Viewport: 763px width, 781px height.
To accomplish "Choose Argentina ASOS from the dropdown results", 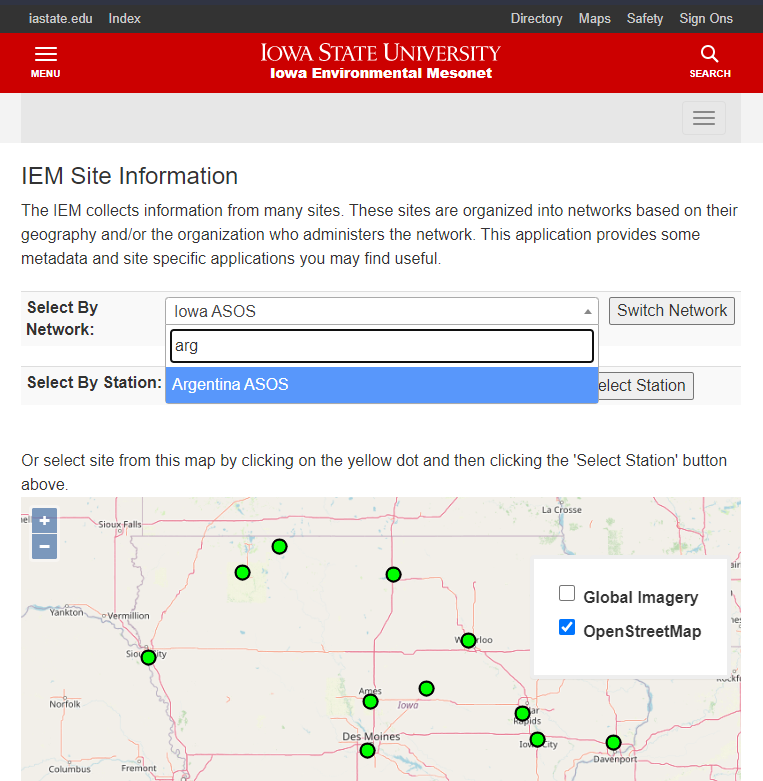I will [382, 385].
